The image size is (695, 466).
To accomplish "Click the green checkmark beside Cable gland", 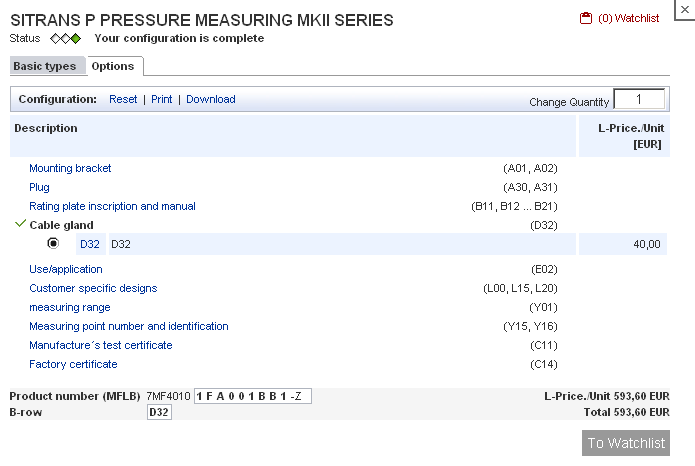I will click(20, 223).
